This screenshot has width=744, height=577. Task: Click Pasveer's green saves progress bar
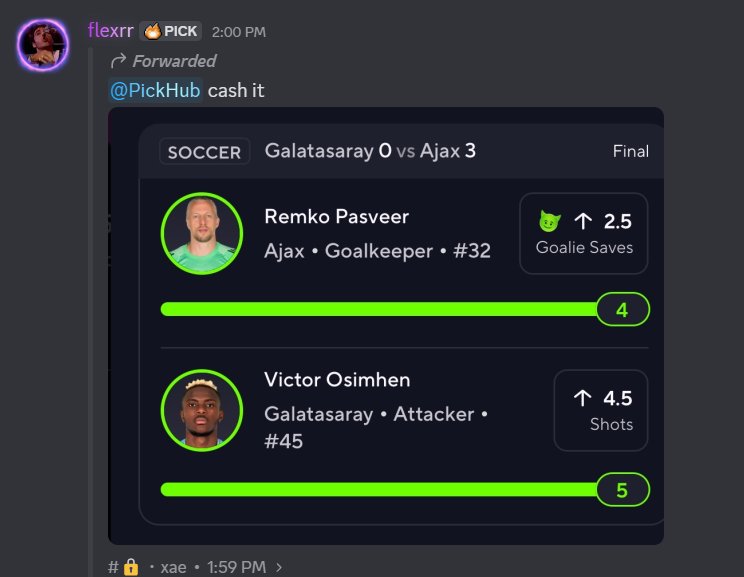coord(378,310)
